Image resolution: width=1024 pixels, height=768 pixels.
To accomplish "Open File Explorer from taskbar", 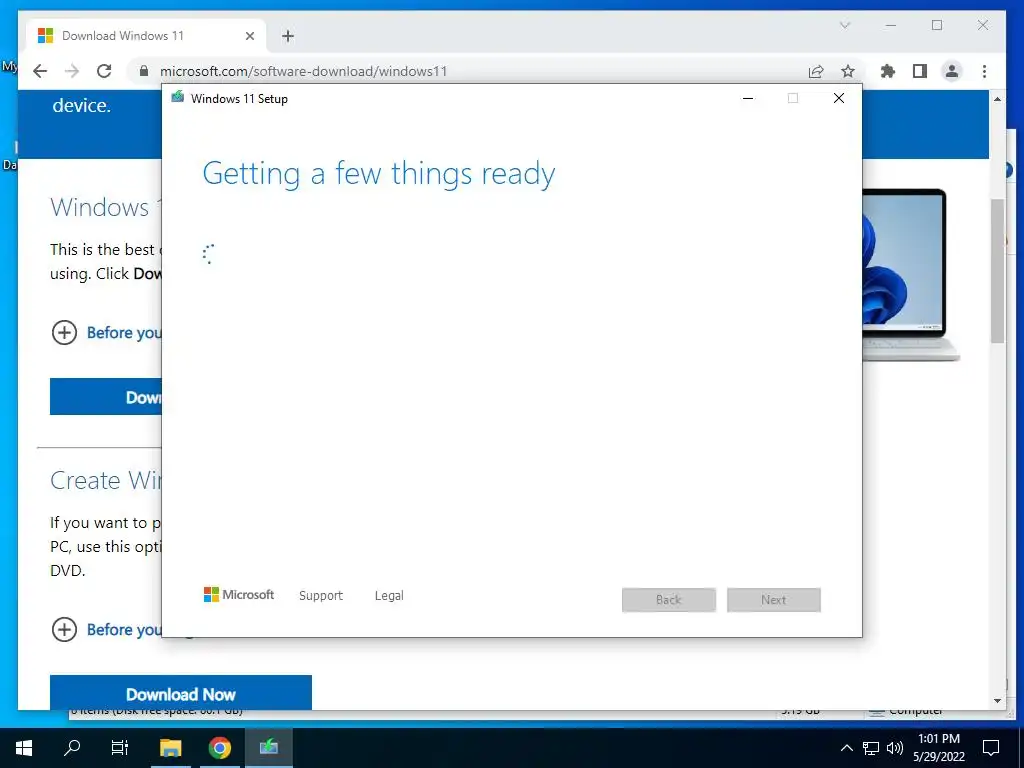I will [170, 748].
